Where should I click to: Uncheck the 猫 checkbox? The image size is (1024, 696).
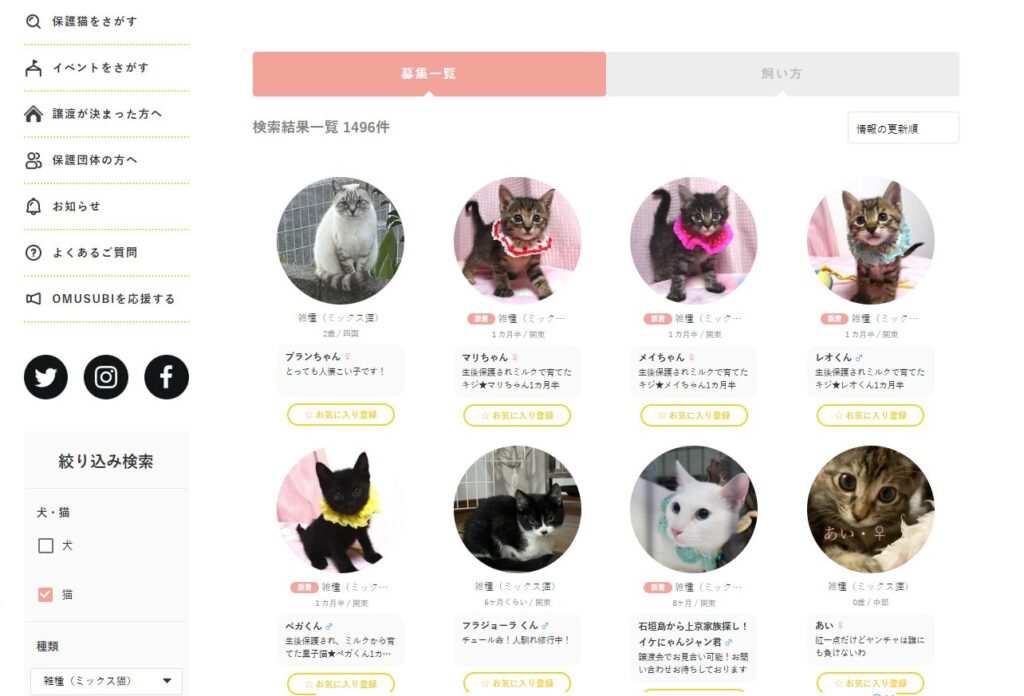pos(46,594)
